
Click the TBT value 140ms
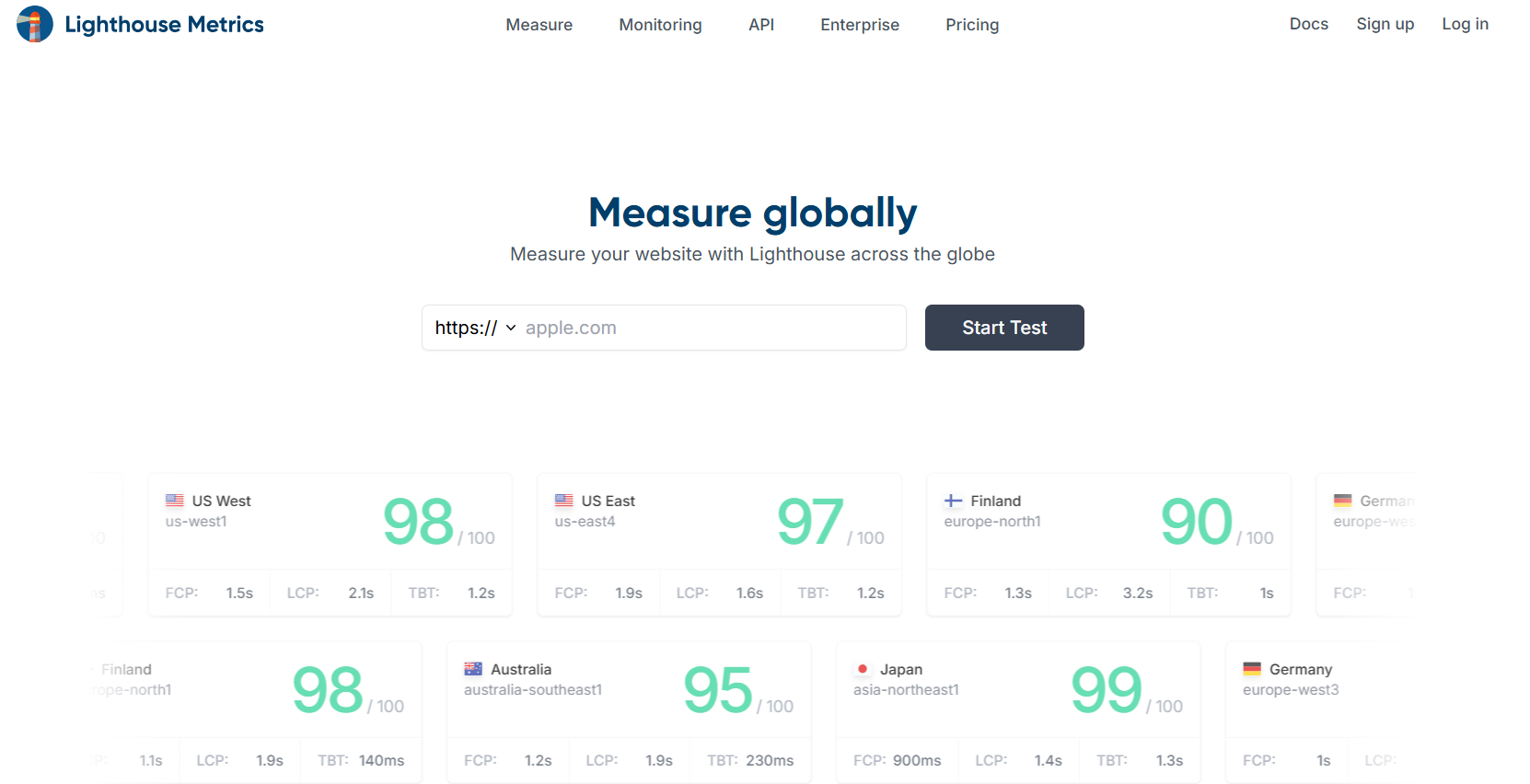tap(382, 761)
